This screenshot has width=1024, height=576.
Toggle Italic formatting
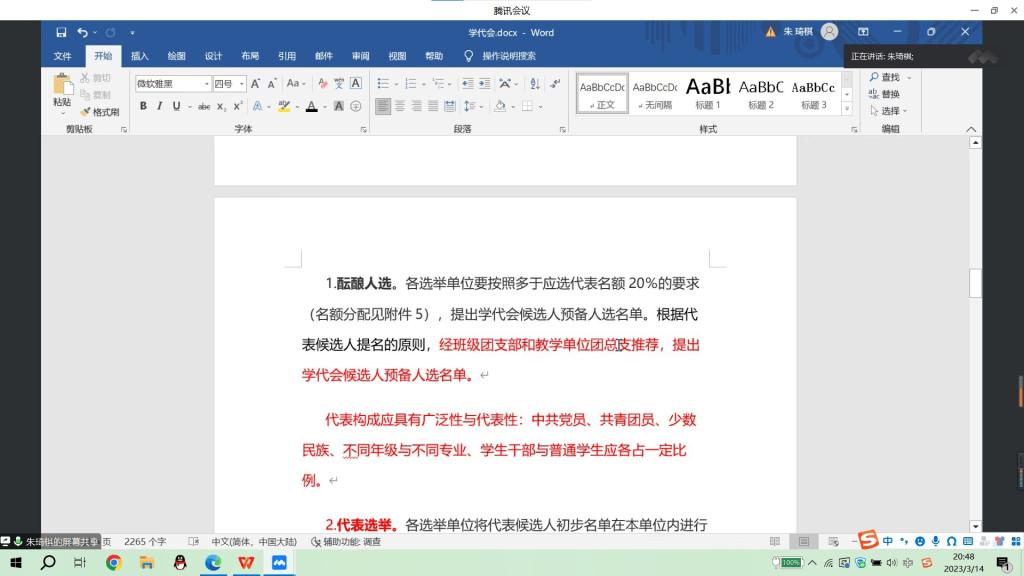point(160,106)
